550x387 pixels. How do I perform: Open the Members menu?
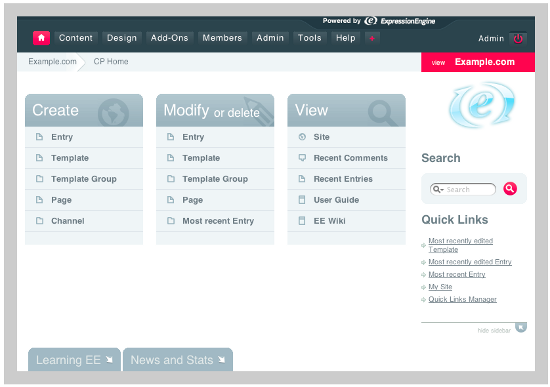click(x=222, y=38)
